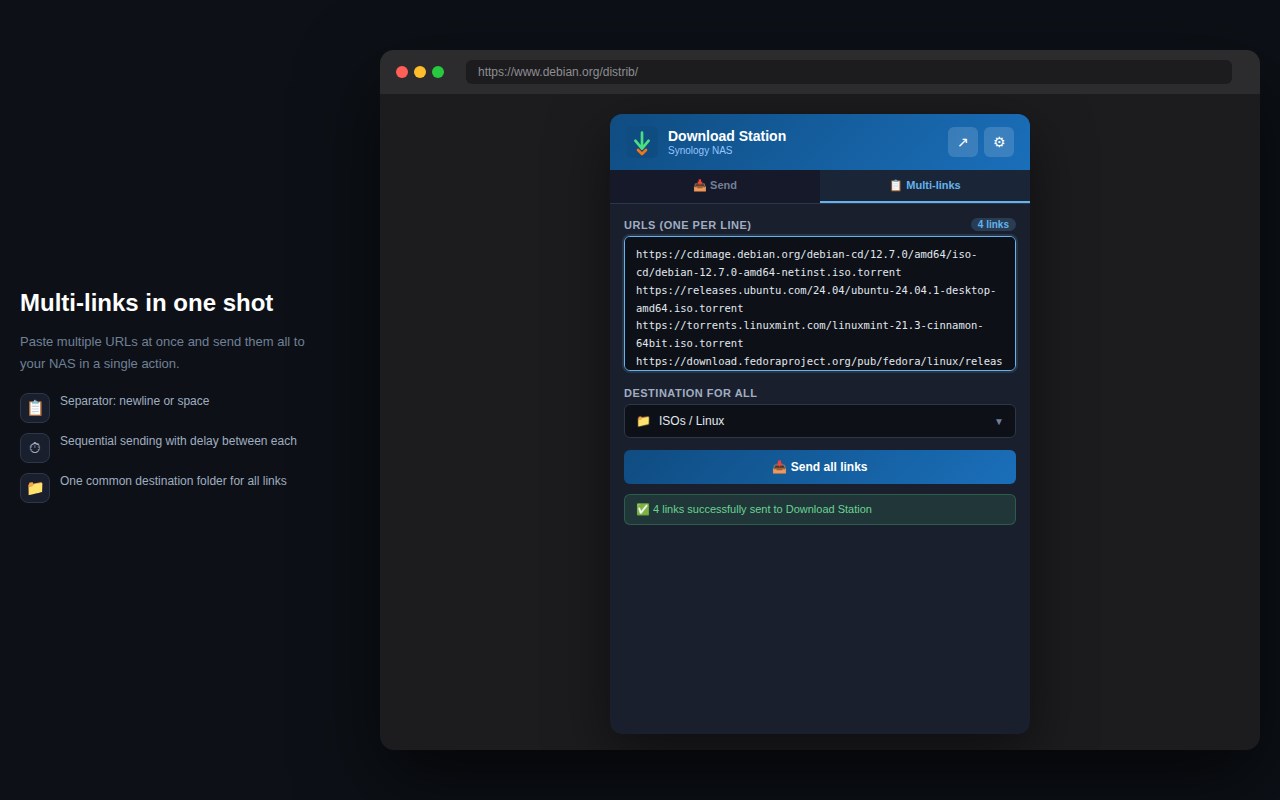Click the 'Synology NAS' subtitle

700,151
